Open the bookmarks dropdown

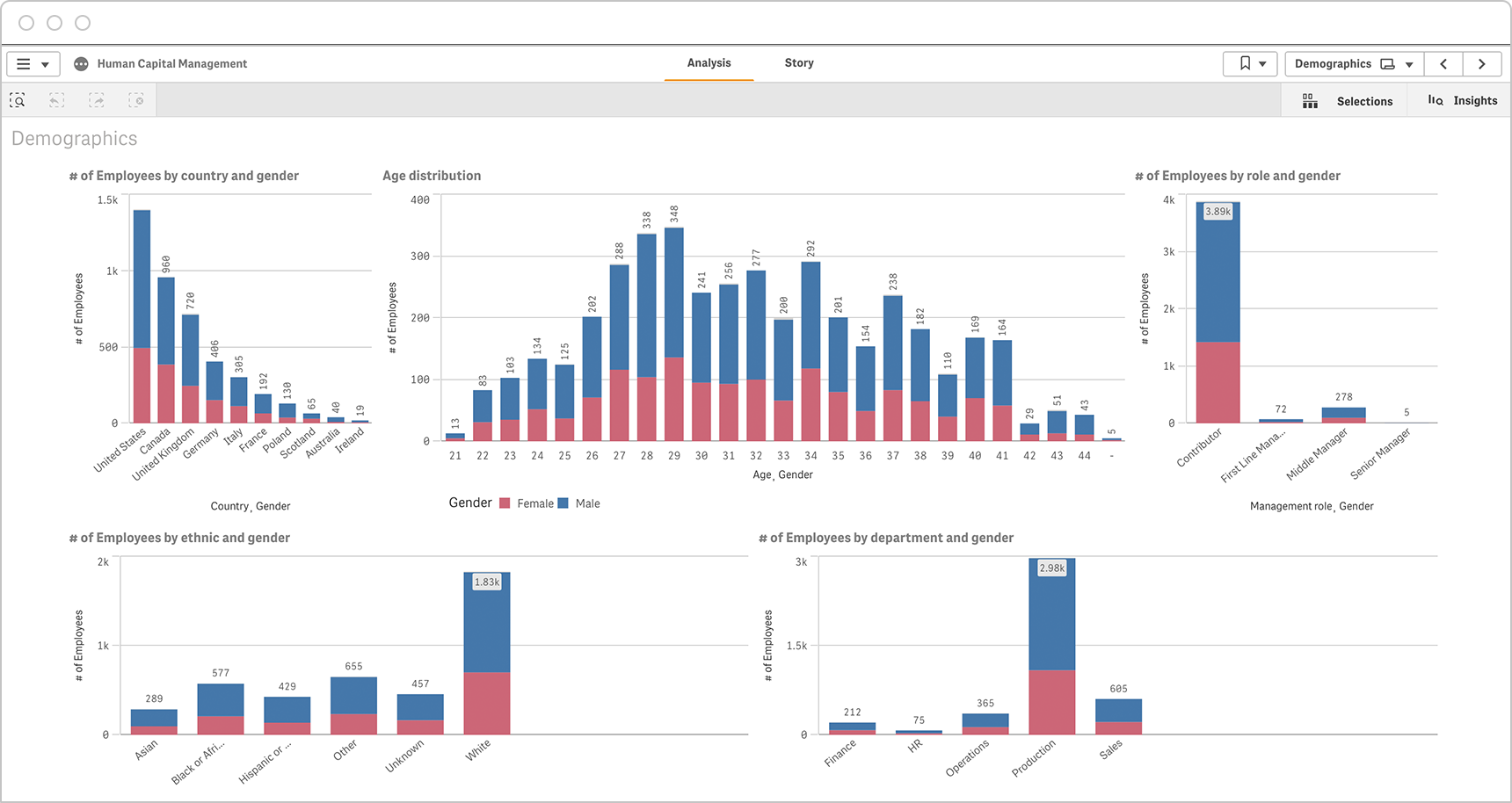(1250, 64)
